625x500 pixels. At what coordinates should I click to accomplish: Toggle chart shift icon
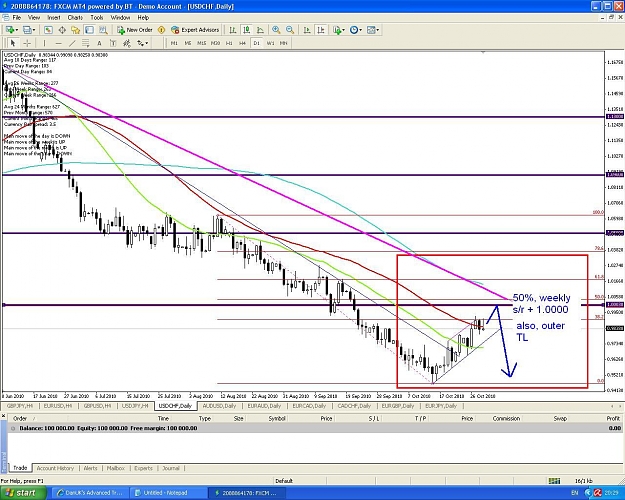click(x=321, y=30)
